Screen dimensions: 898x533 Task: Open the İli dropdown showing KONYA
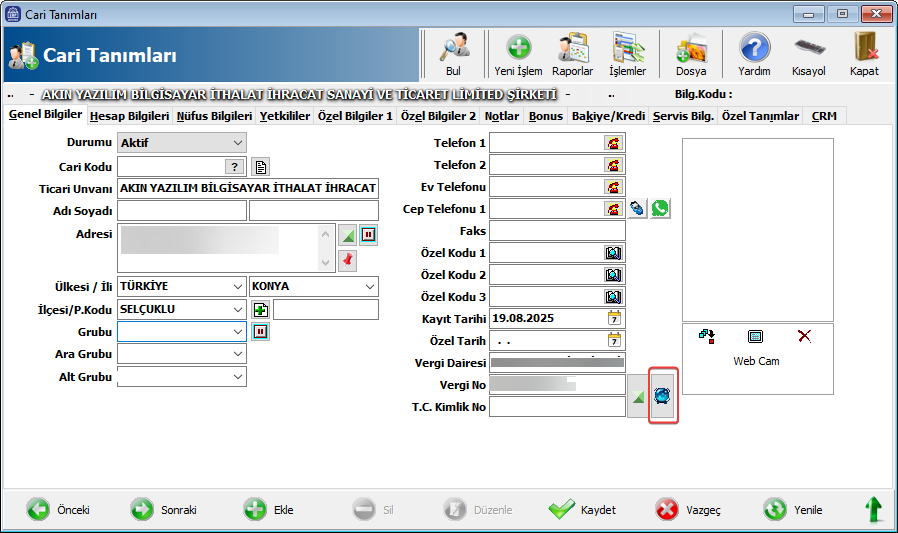tap(314, 286)
